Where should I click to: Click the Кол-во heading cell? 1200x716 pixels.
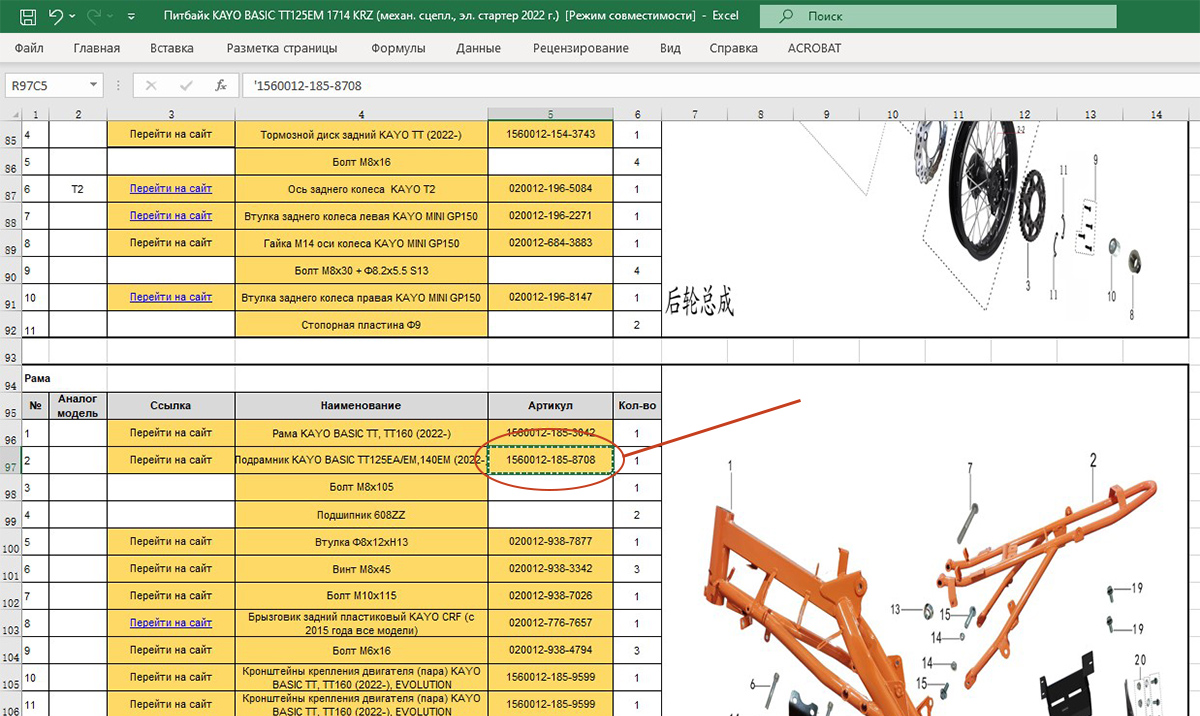pos(637,405)
